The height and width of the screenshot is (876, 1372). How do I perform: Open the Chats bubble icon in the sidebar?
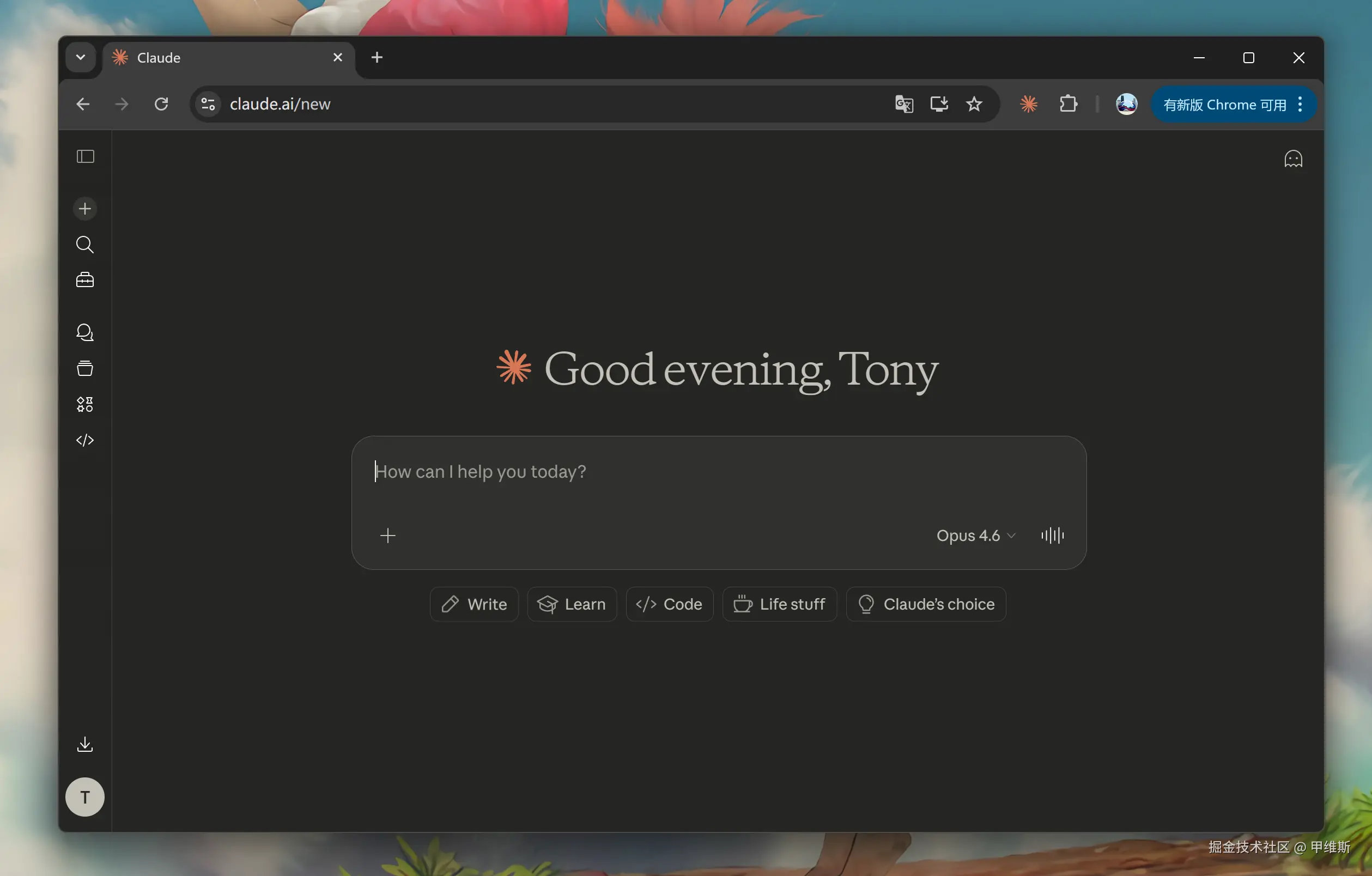(85, 332)
